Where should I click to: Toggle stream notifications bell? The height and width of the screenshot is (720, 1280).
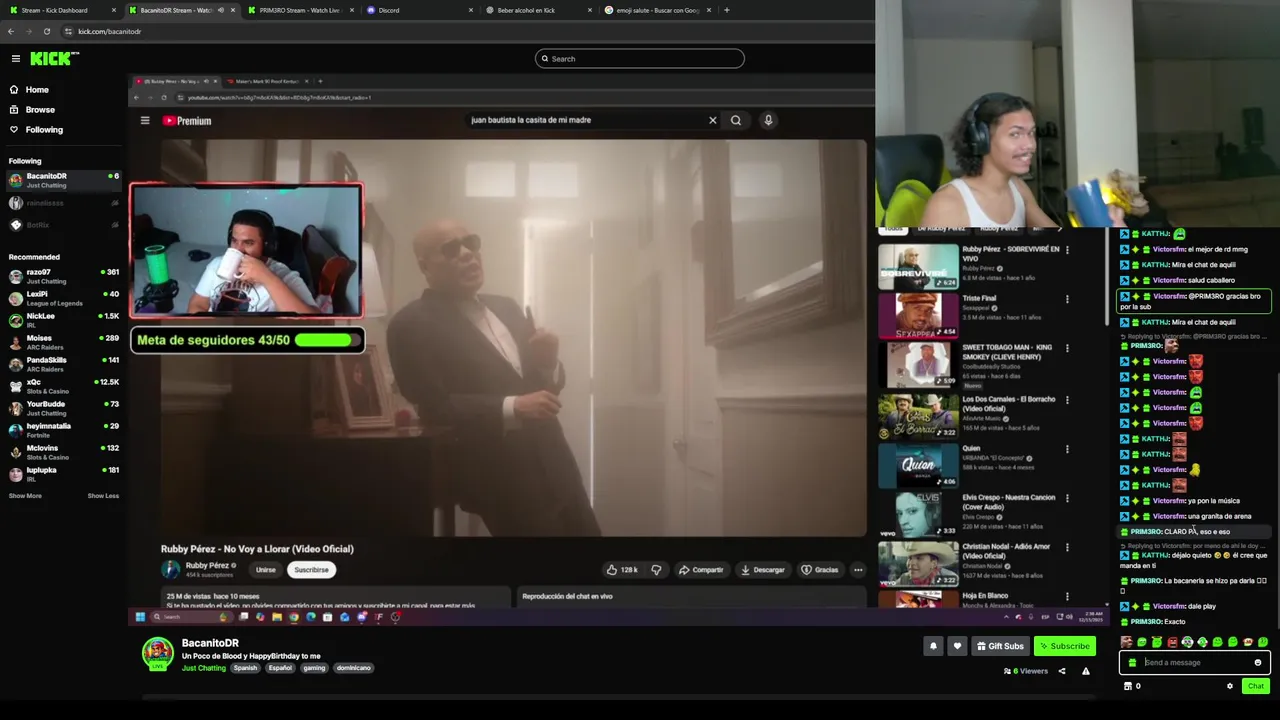click(x=933, y=646)
